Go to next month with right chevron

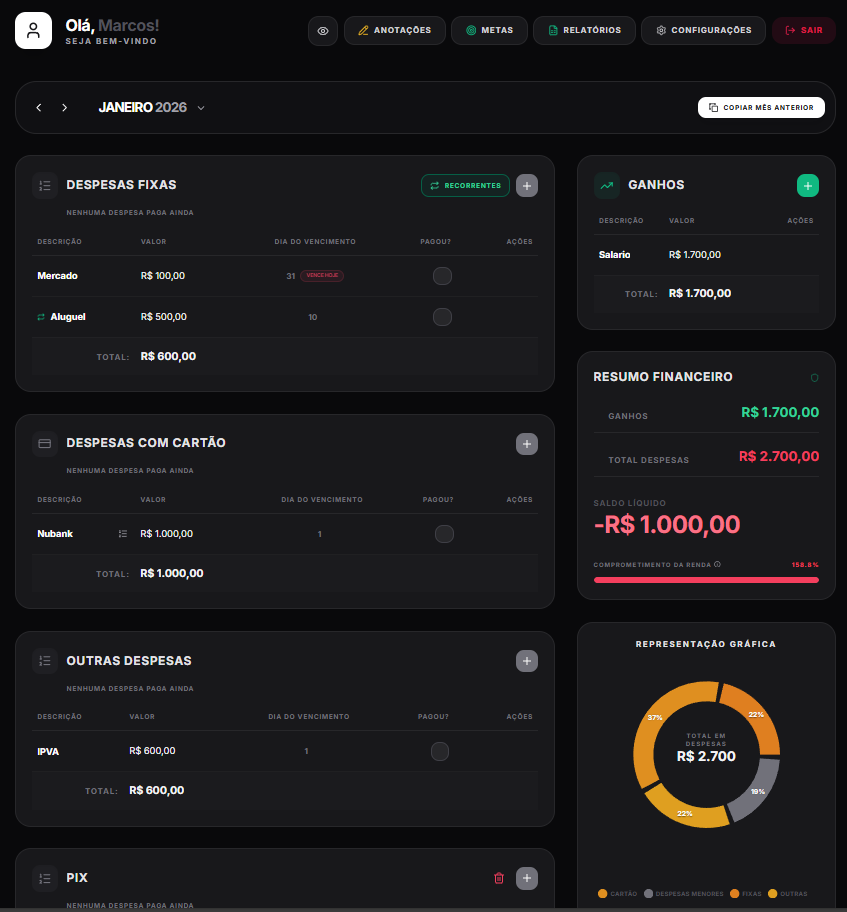coord(64,107)
